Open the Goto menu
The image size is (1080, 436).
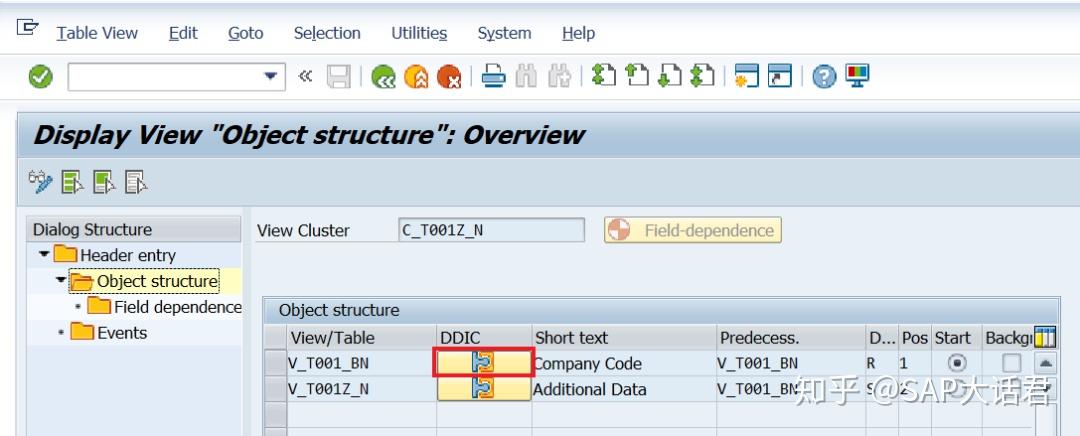point(245,33)
